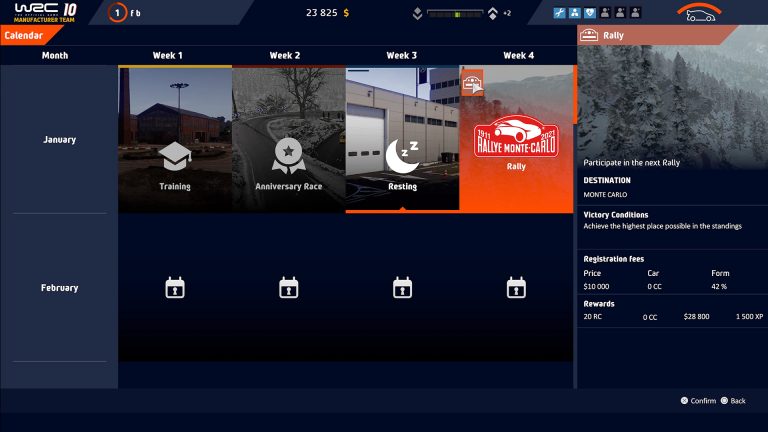Open the physiotherapist heart crew icon
768x432 pixels.
[x=590, y=13]
